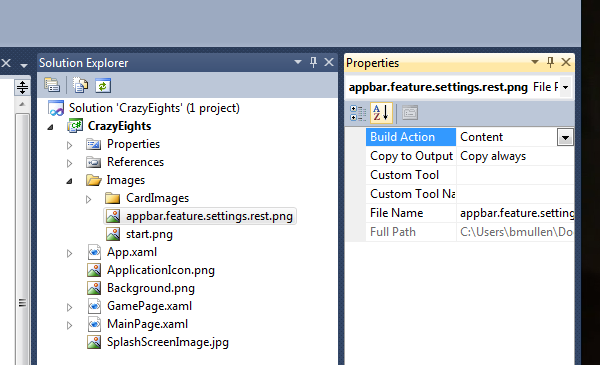This screenshot has width=600, height=365.
Task: Toggle Categorized view in Properties panel
Action: point(358,113)
